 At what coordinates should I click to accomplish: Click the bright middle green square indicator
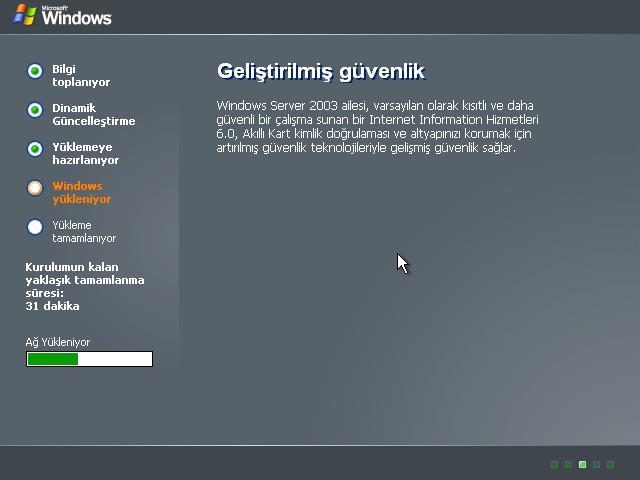click(582, 464)
